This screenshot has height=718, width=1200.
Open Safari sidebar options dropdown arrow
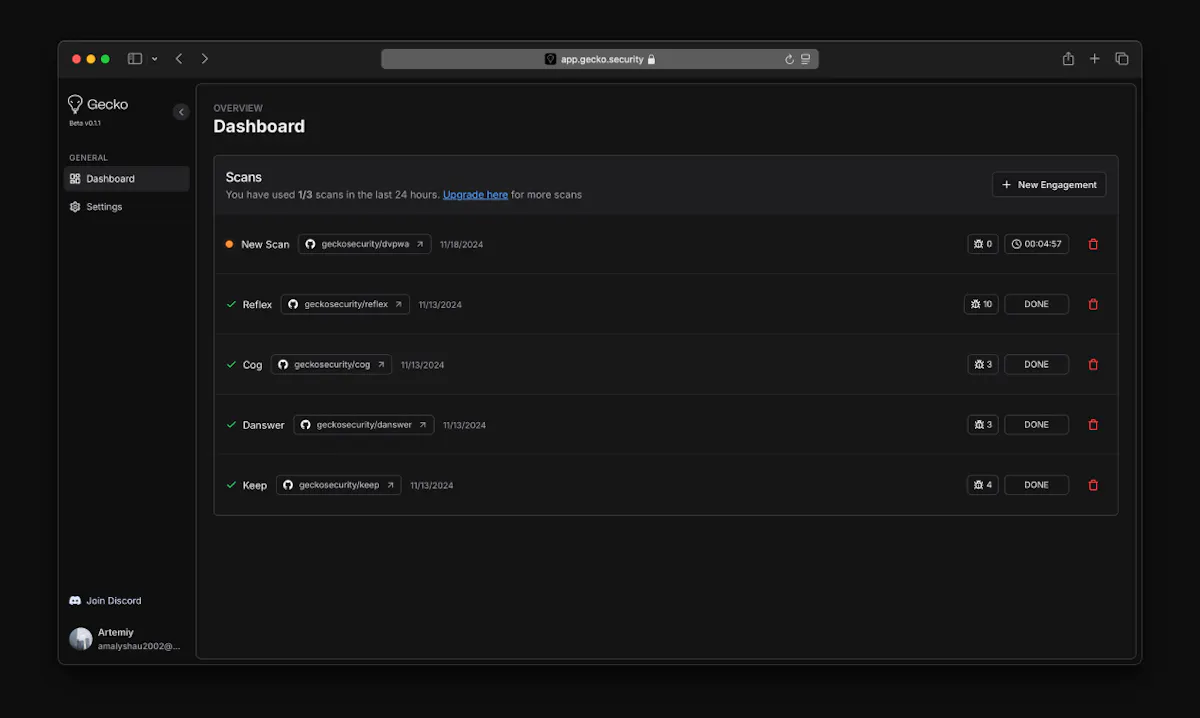(x=155, y=59)
